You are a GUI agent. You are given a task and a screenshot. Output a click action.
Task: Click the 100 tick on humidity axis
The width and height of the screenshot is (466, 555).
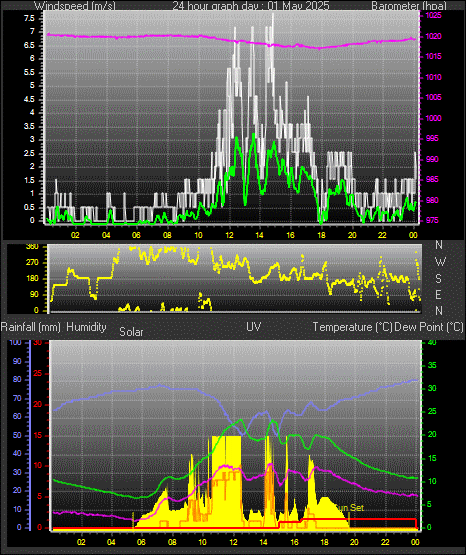coord(16,343)
